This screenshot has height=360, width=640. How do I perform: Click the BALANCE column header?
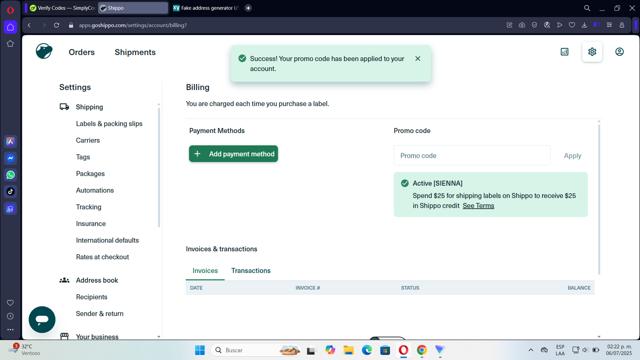[x=579, y=288]
